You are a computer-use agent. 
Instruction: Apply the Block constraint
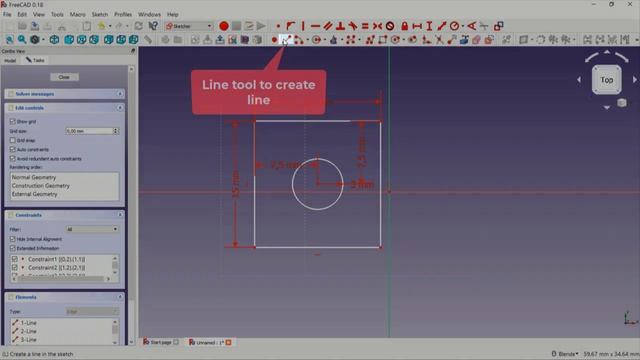(x=390, y=26)
